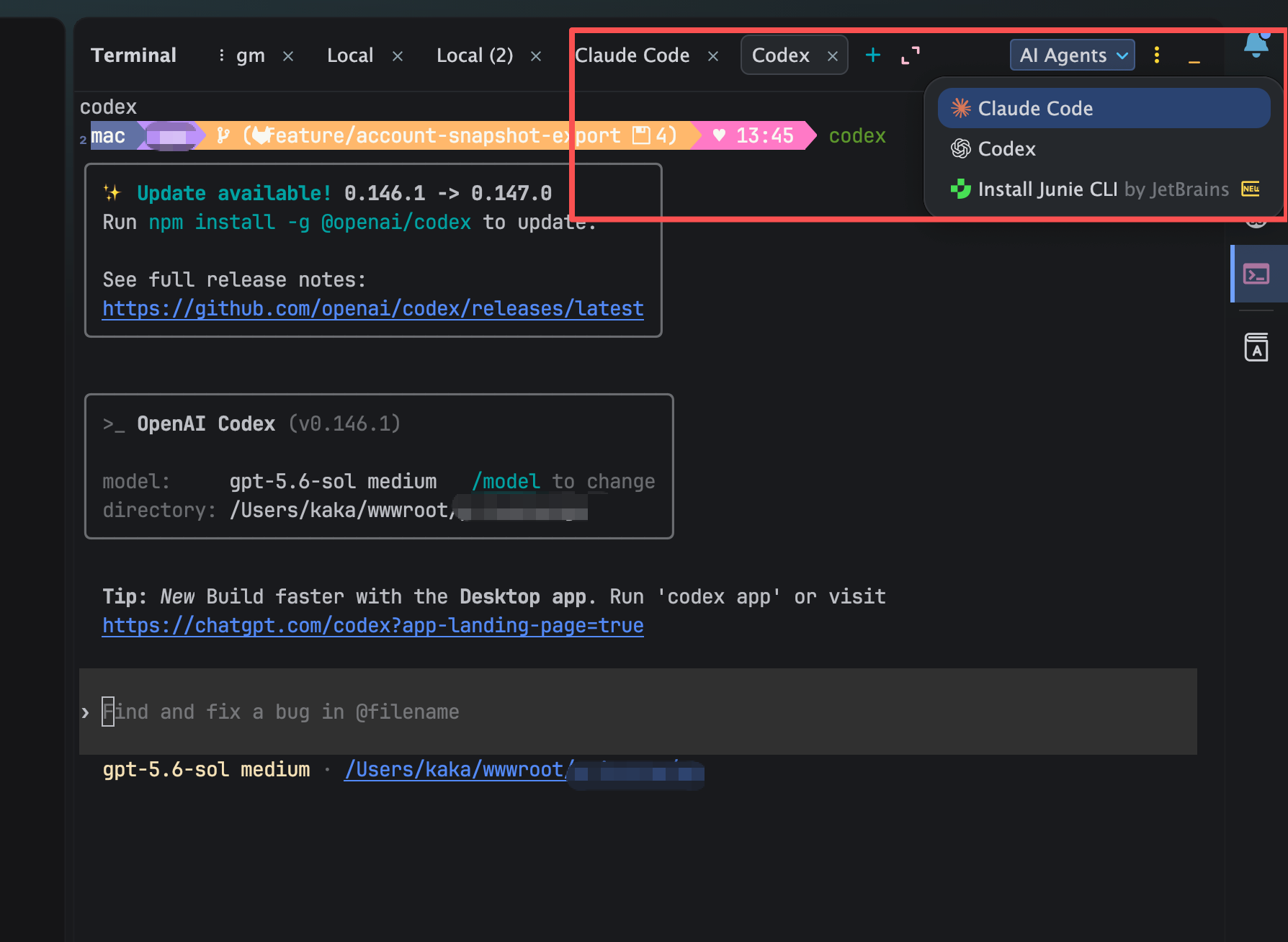This screenshot has height=942, width=1288.
Task: Choose Claude Code from agents menu
Action: [1104, 108]
